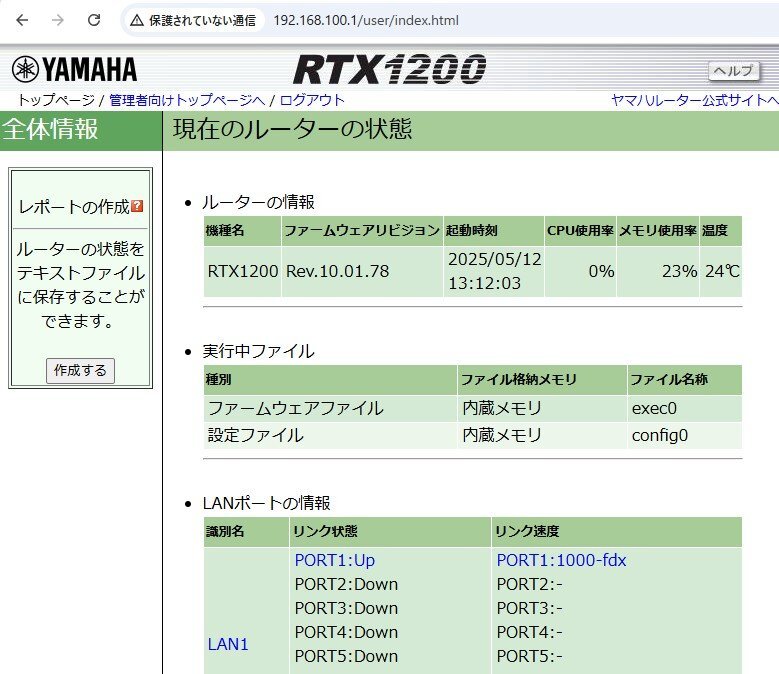The image size is (779, 674).
Task: Click the ルーターの情報 section heading
Action: (258, 202)
